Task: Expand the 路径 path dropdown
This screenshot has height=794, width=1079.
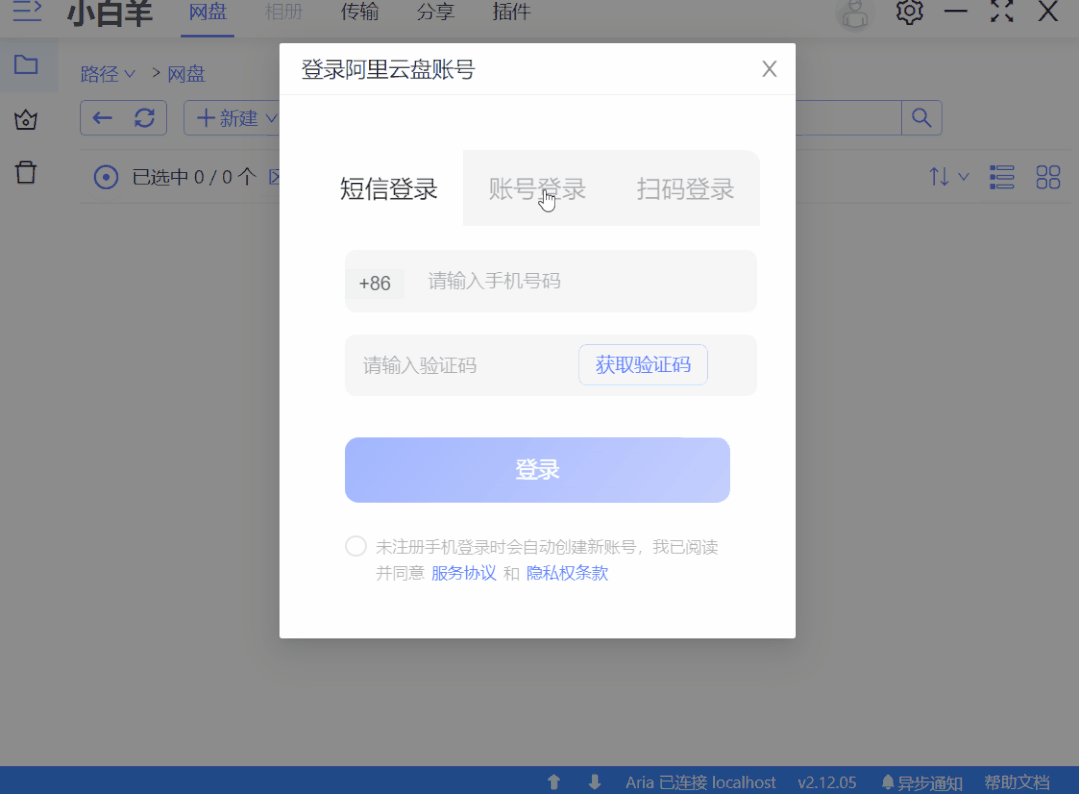Action: (x=107, y=74)
